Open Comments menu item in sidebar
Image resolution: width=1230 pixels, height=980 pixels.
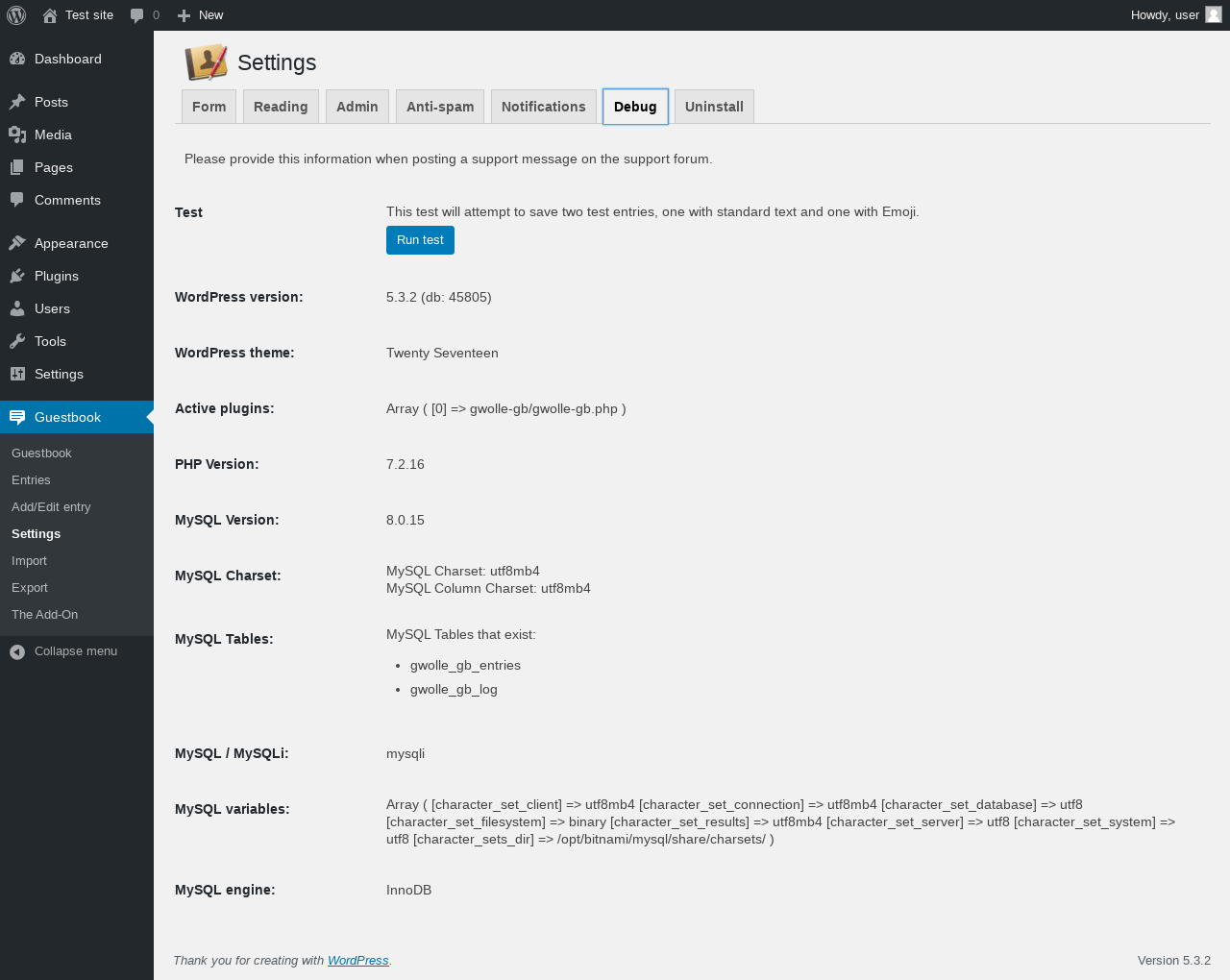[77, 200]
